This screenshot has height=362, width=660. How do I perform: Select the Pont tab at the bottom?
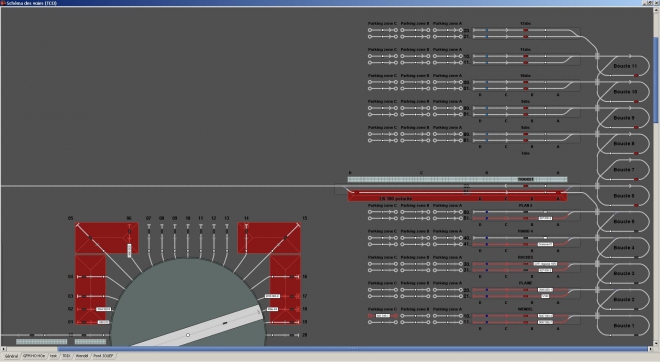click(103, 356)
